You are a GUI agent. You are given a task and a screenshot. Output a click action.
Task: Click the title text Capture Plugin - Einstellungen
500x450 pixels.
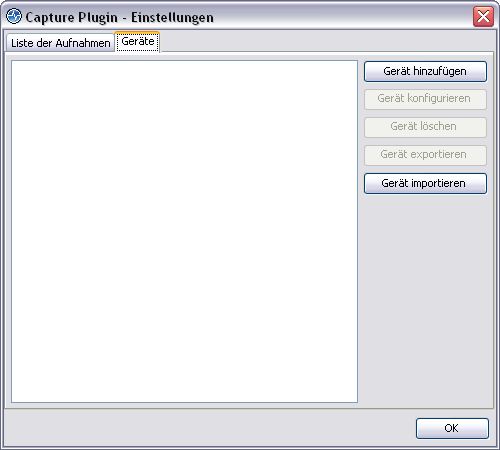[119, 17]
